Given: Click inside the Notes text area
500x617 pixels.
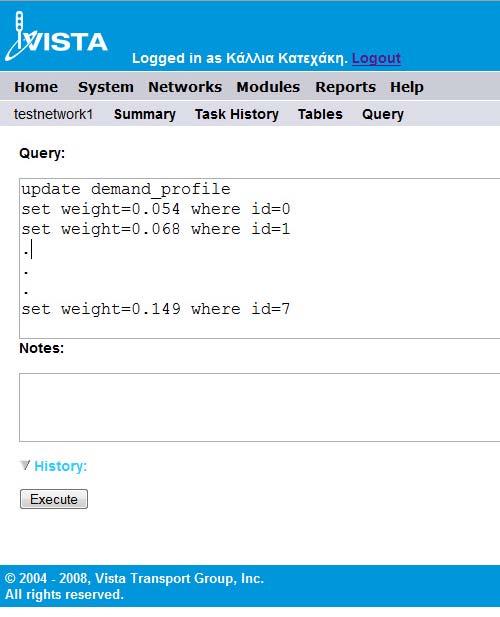Looking at the screenshot, I should [260, 407].
